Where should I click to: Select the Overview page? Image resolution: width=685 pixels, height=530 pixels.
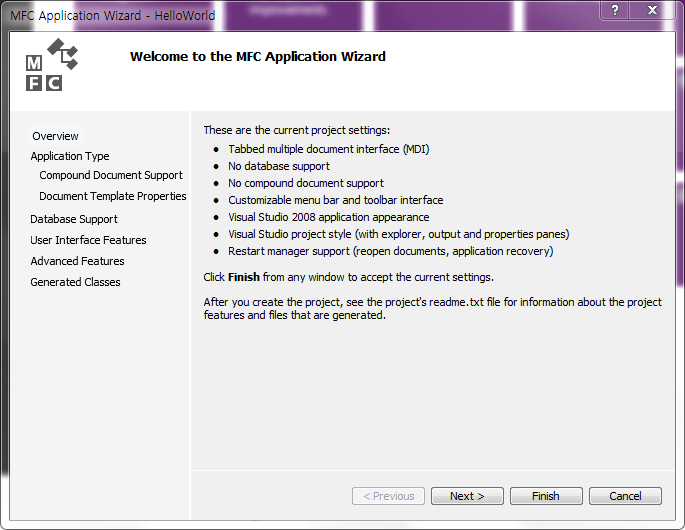click(x=55, y=136)
